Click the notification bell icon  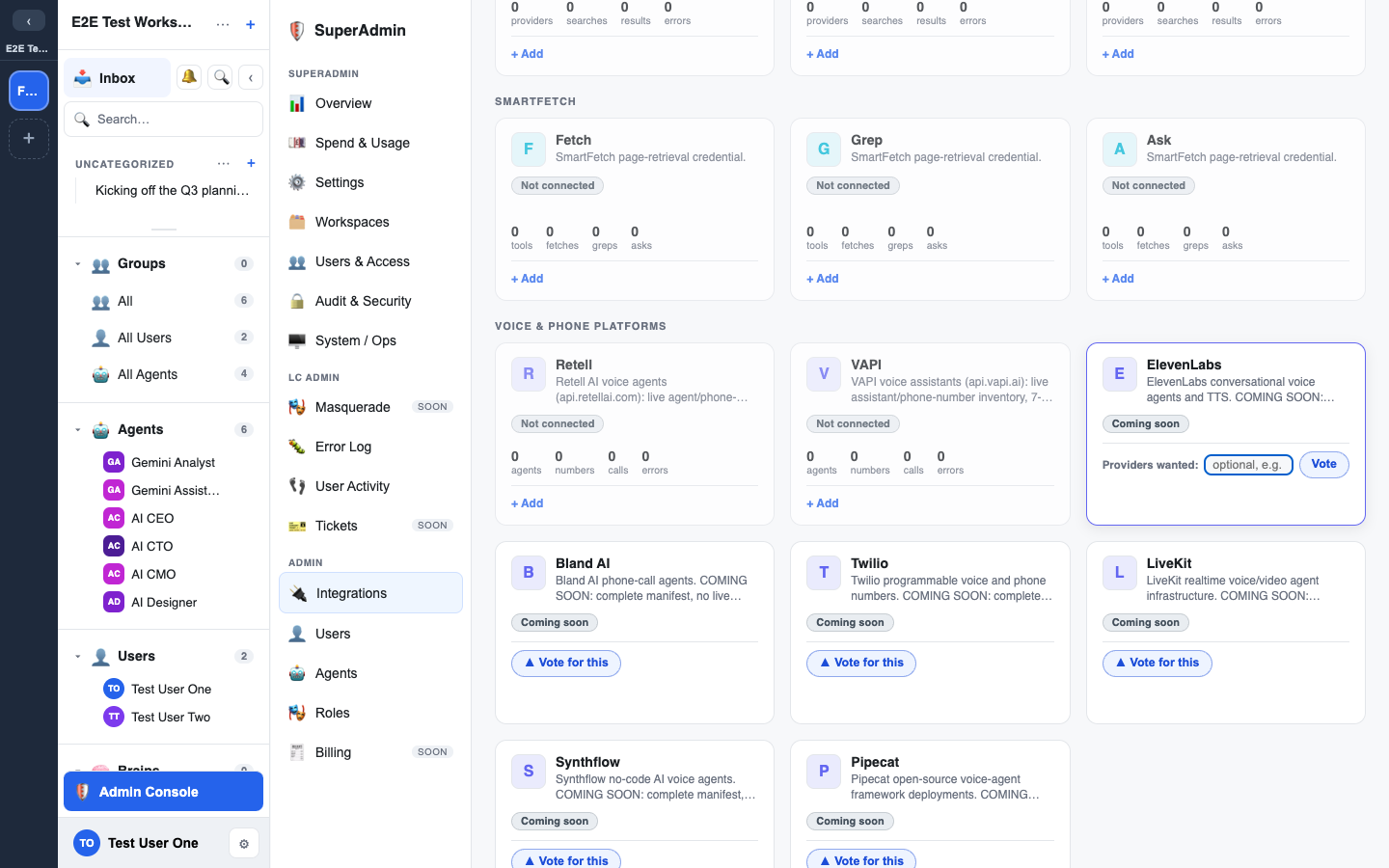pos(189,77)
